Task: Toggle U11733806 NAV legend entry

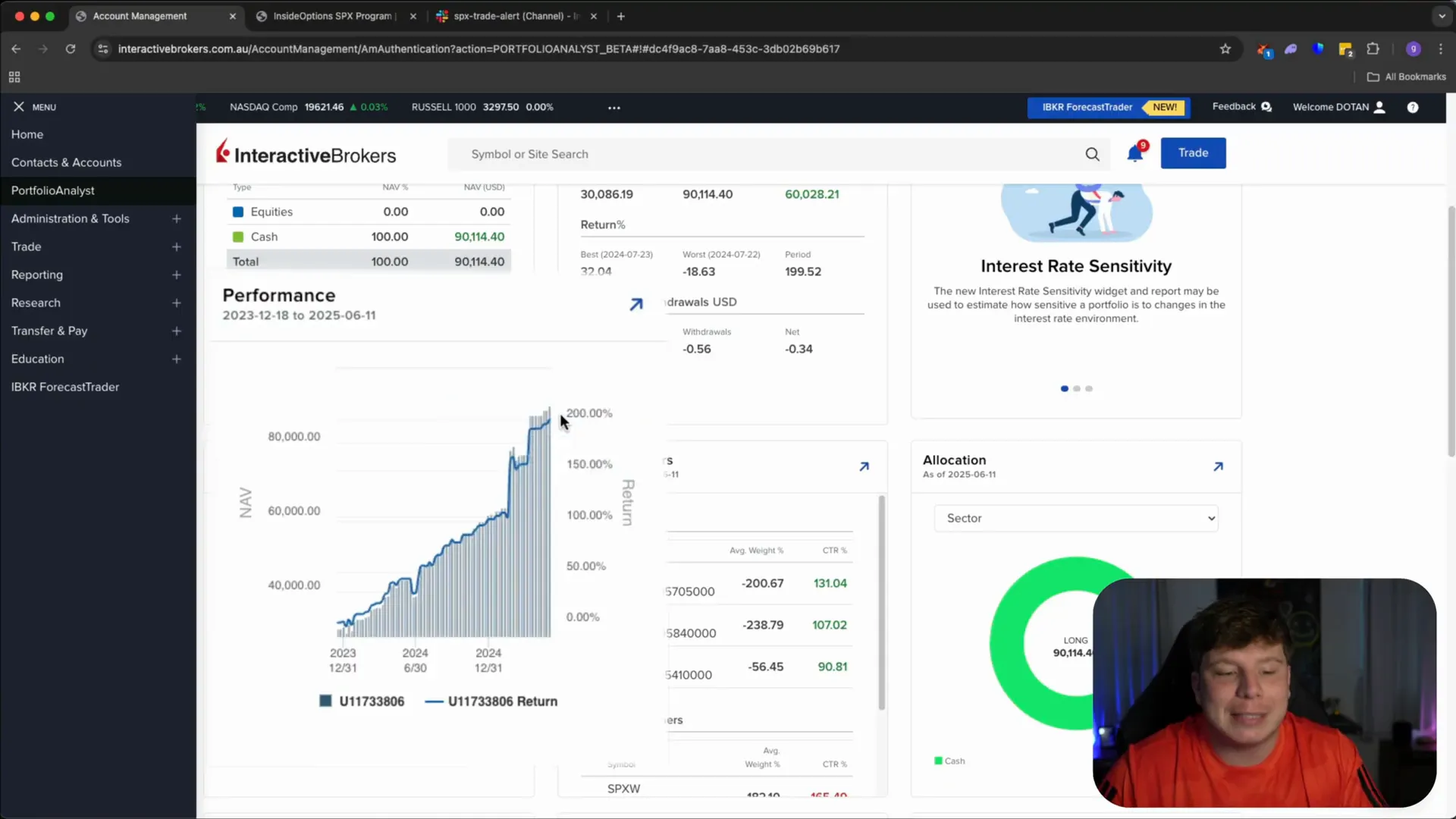Action: (x=362, y=701)
